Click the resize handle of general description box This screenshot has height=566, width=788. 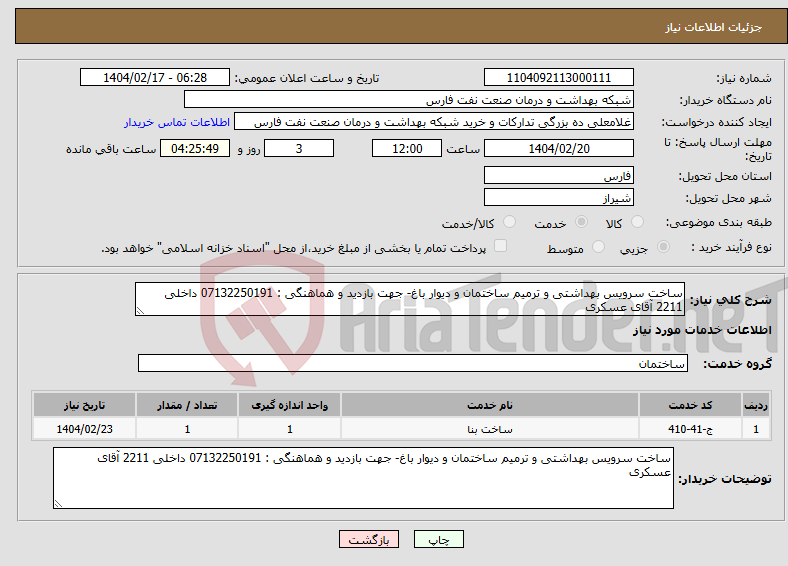(140, 311)
